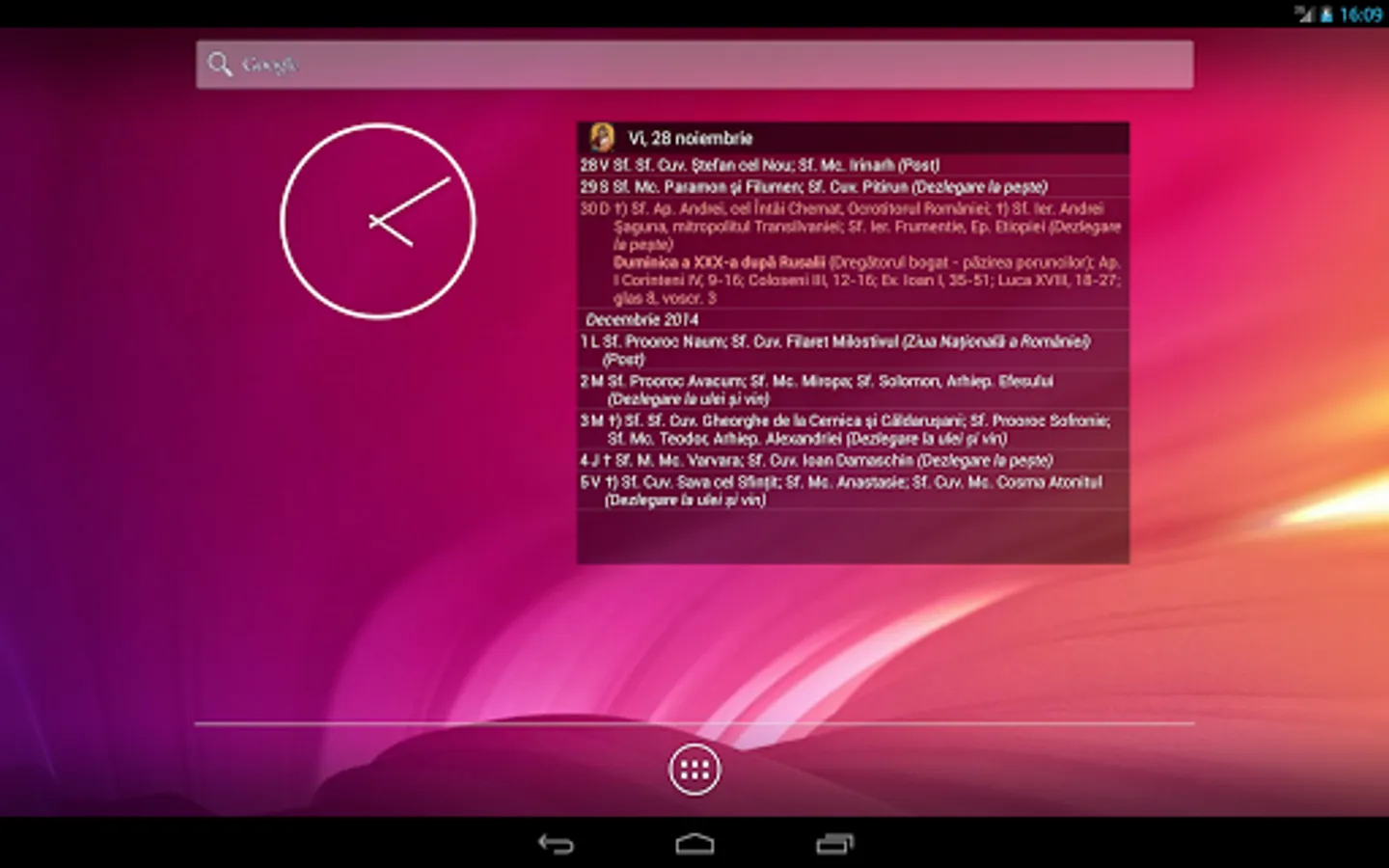Open the 3 M Sf. Cuv. Gheorghe entry
1389x868 pixels.
point(853,429)
